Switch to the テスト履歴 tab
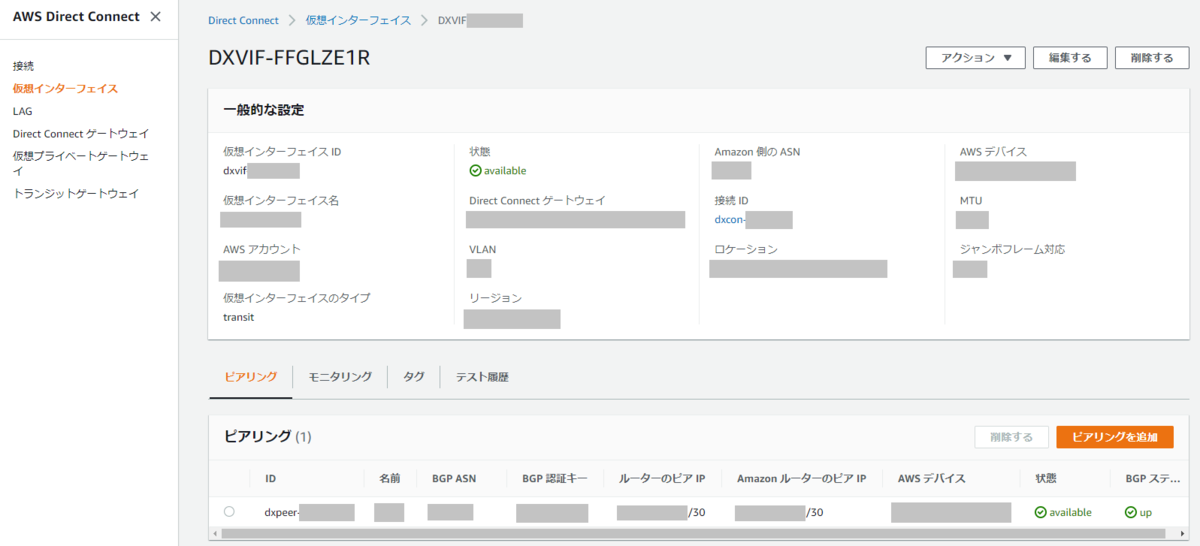This screenshot has width=1200, height=546. coord(482,377)
